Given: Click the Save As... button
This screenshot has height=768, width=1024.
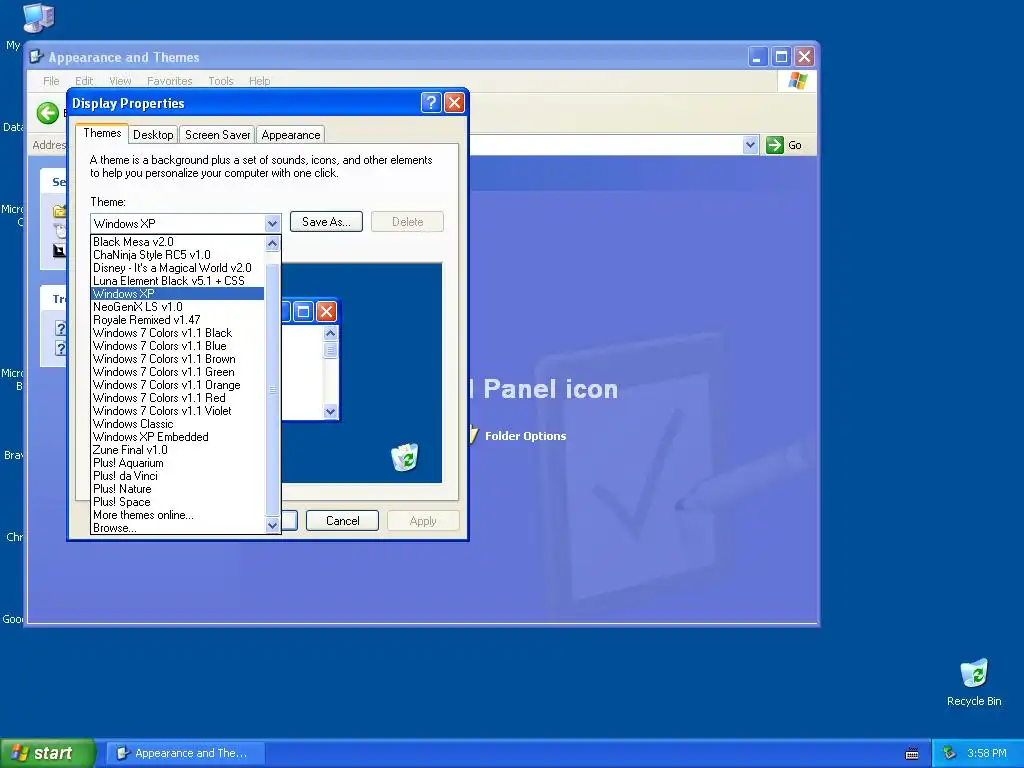Looking at the screenshot, I should [326, 222].
